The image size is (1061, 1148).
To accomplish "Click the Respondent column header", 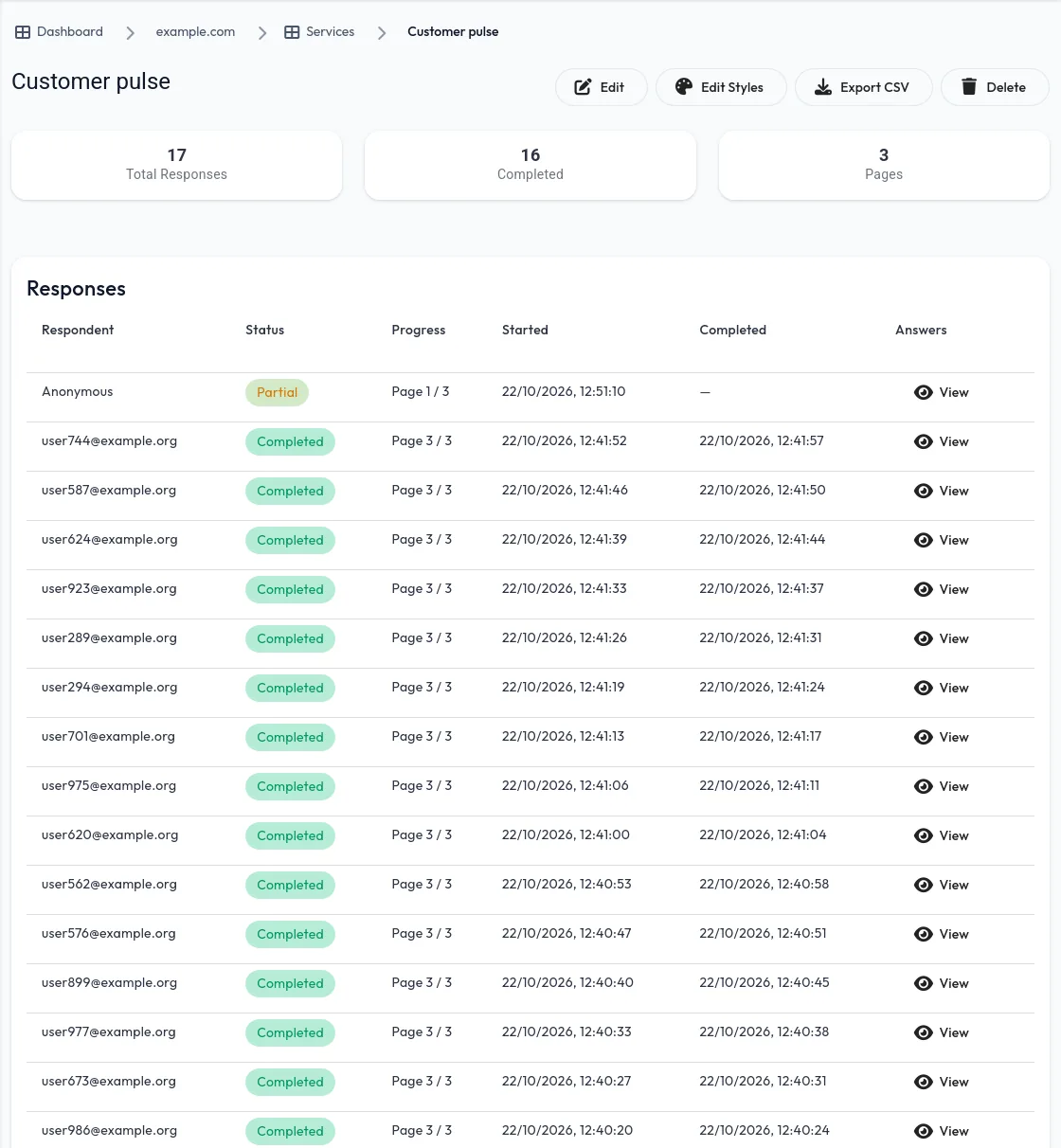I will 78,330.
